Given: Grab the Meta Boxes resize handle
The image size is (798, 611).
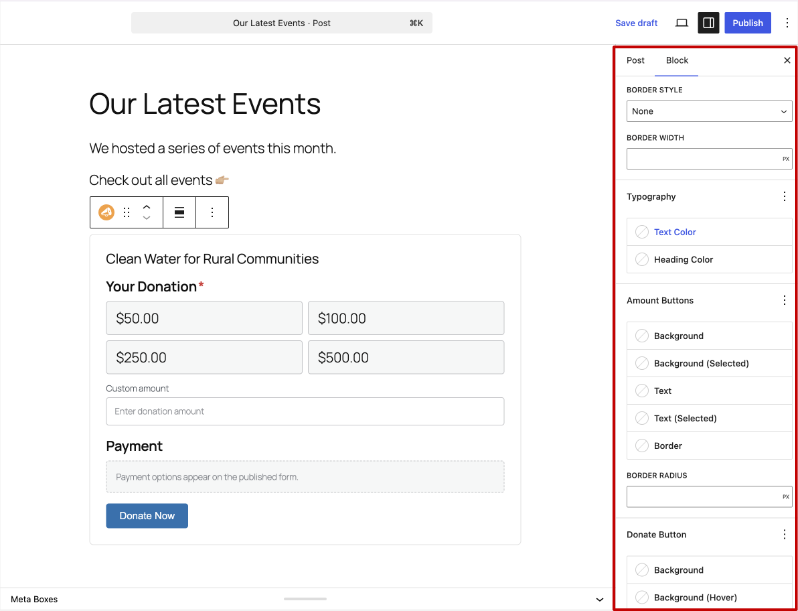Looking at the screenshot, I should pos(305,599).
